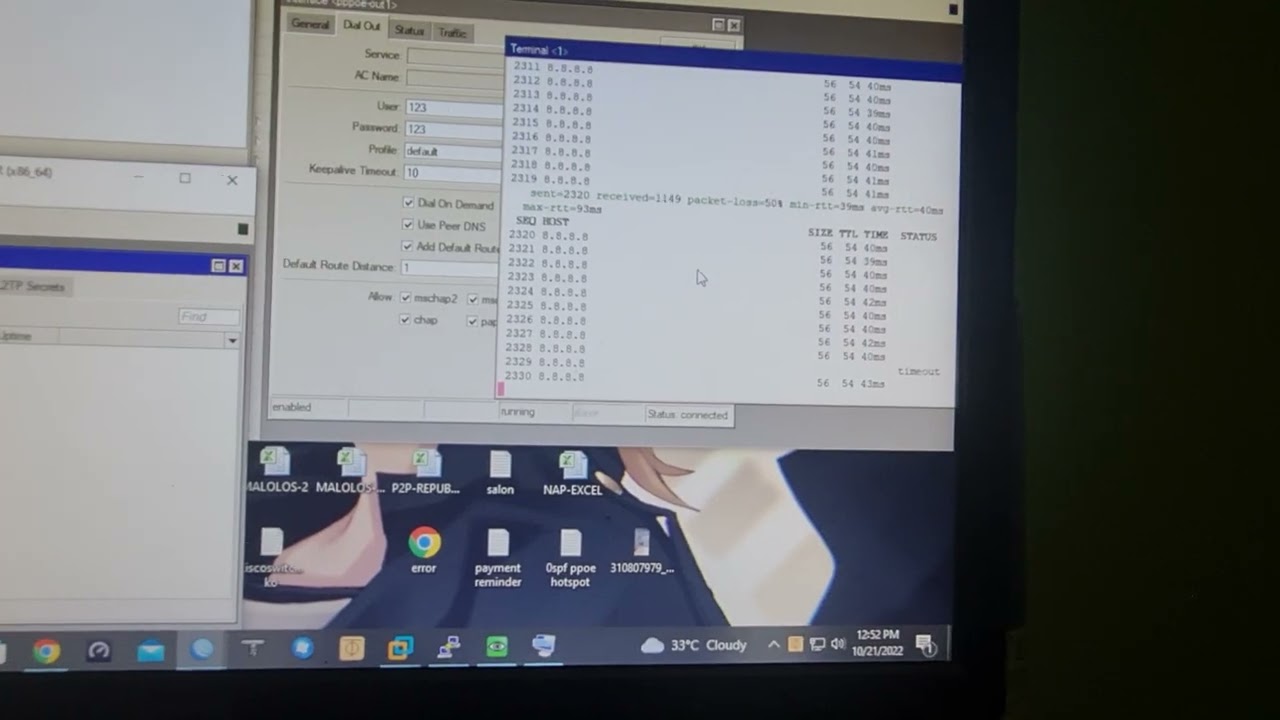Open the P2P-REPUB Excel file on desktop
Viewport: 1280px width, 720px height.
pyautogui.click(x=424, y=471)
